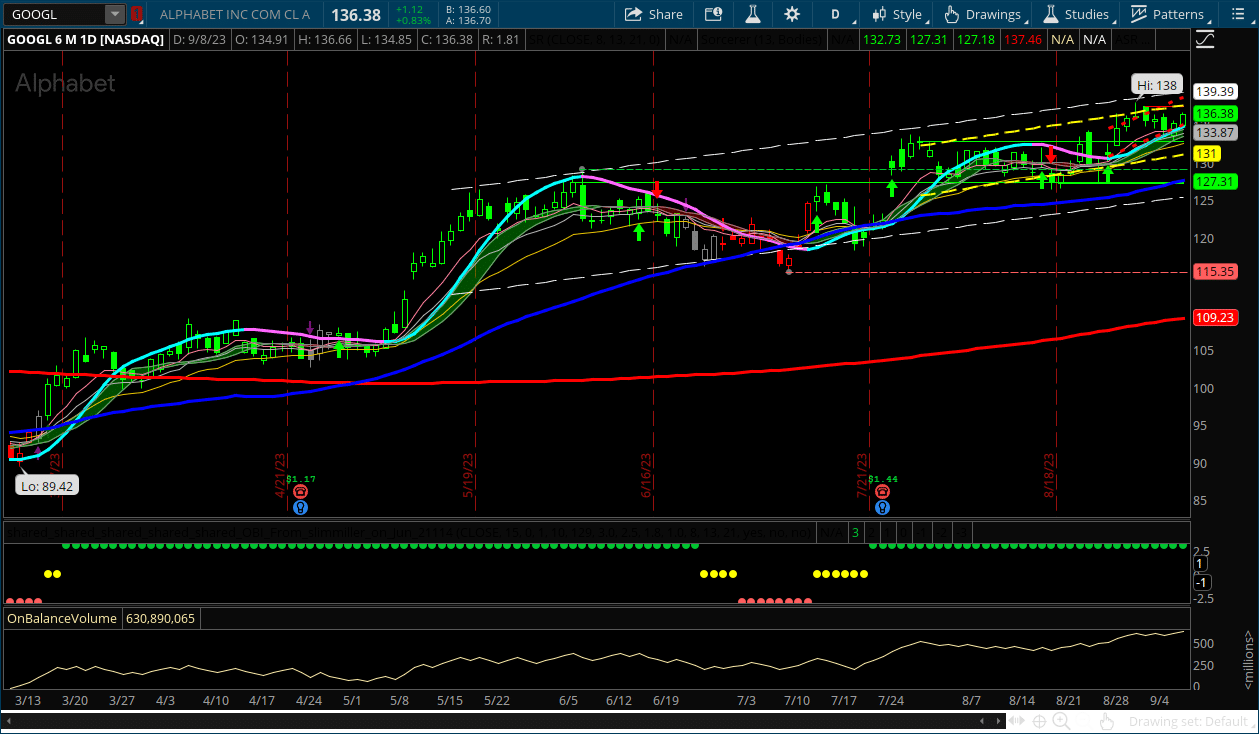Click the Lo: 89.42 price bubble

point(48,486)
